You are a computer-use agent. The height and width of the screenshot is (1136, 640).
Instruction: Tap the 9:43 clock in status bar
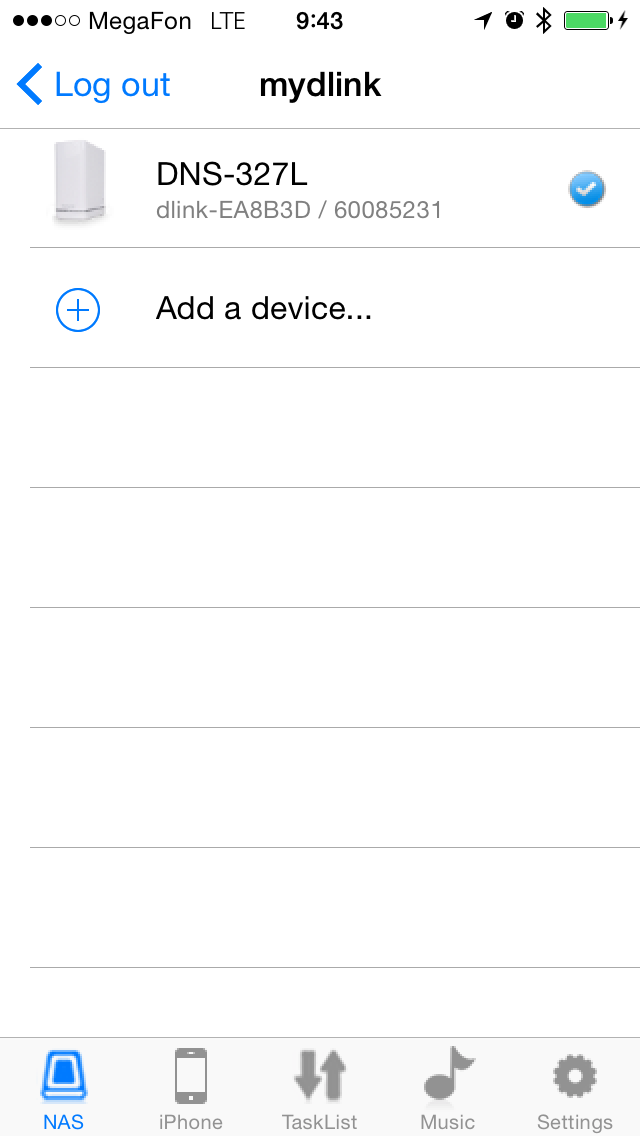[319, 21]
